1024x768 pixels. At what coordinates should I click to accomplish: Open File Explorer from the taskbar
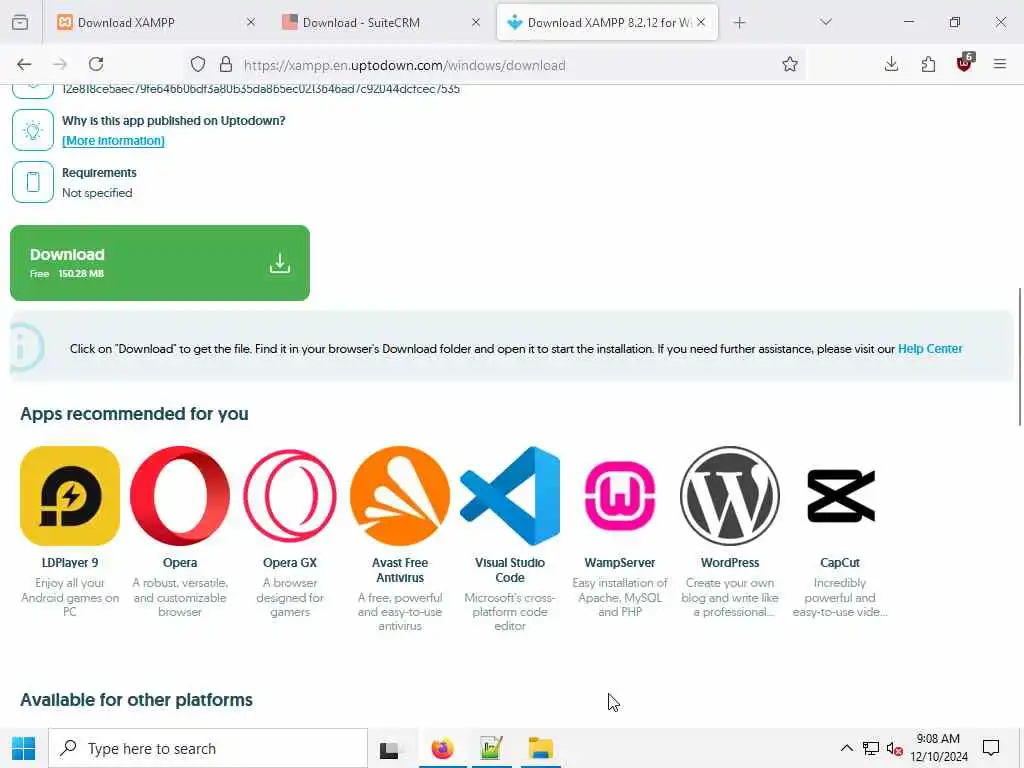point(541,748)
